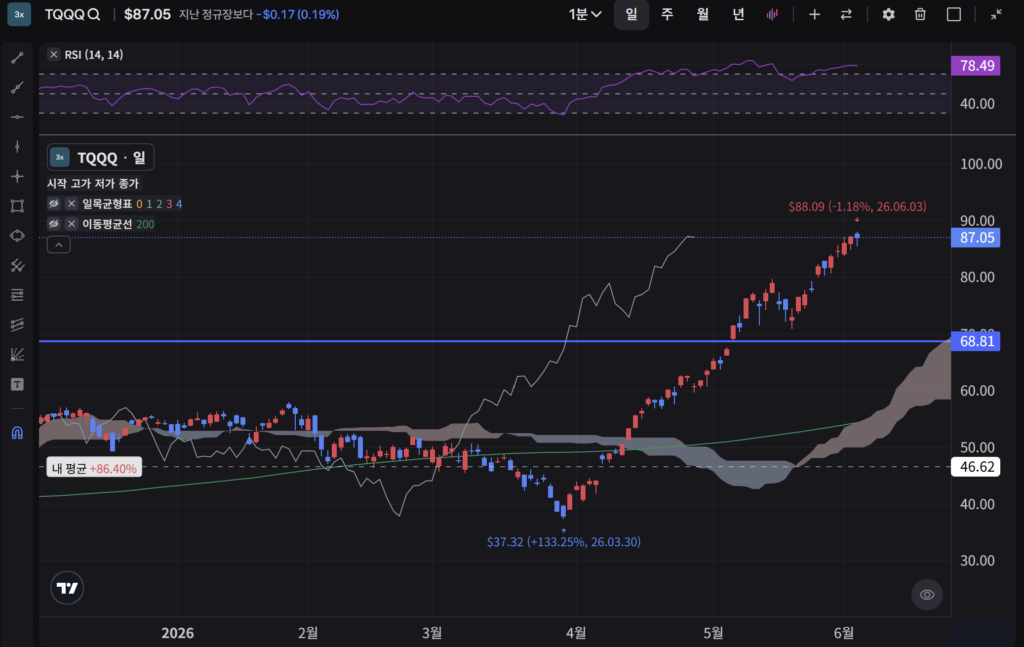Toggle the magnet snap mode
The image size is (1024, 647).
pyautogui.click(x=18, y=433)
